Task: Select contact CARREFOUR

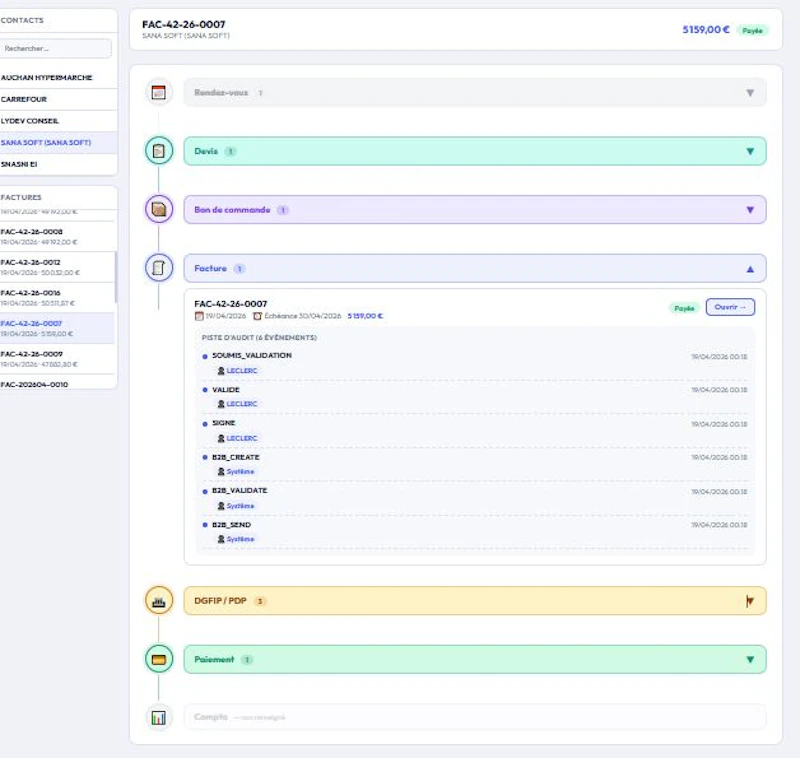Action: point(58,99)
